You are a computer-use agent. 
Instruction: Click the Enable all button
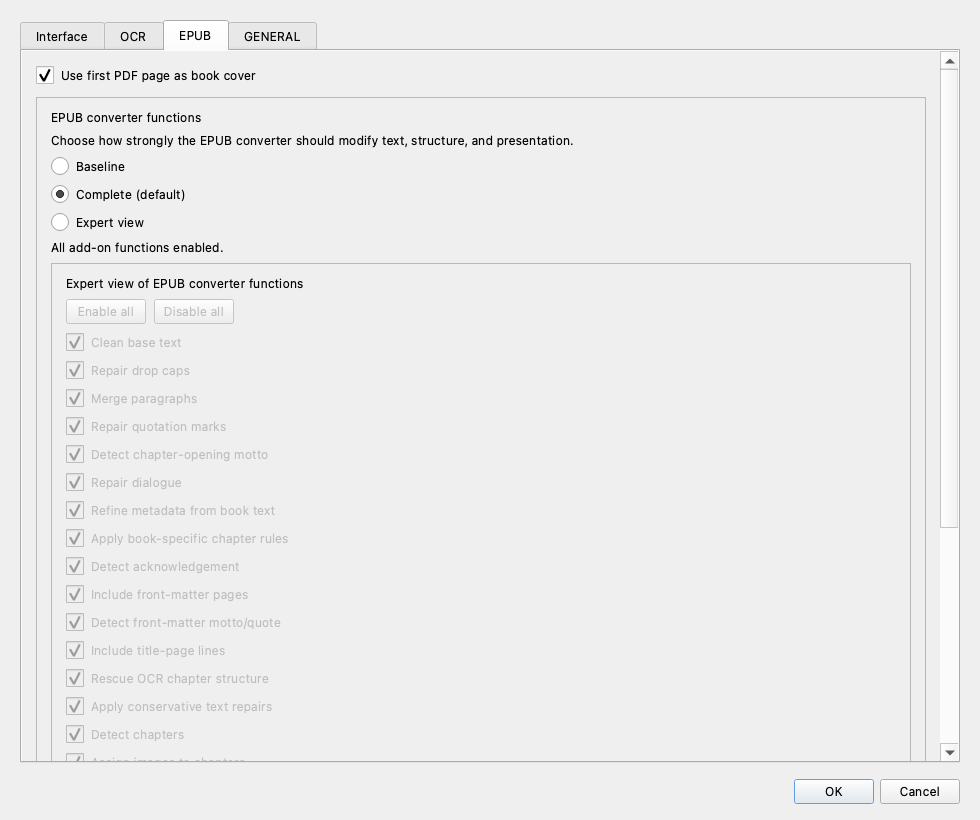point(106,312)
